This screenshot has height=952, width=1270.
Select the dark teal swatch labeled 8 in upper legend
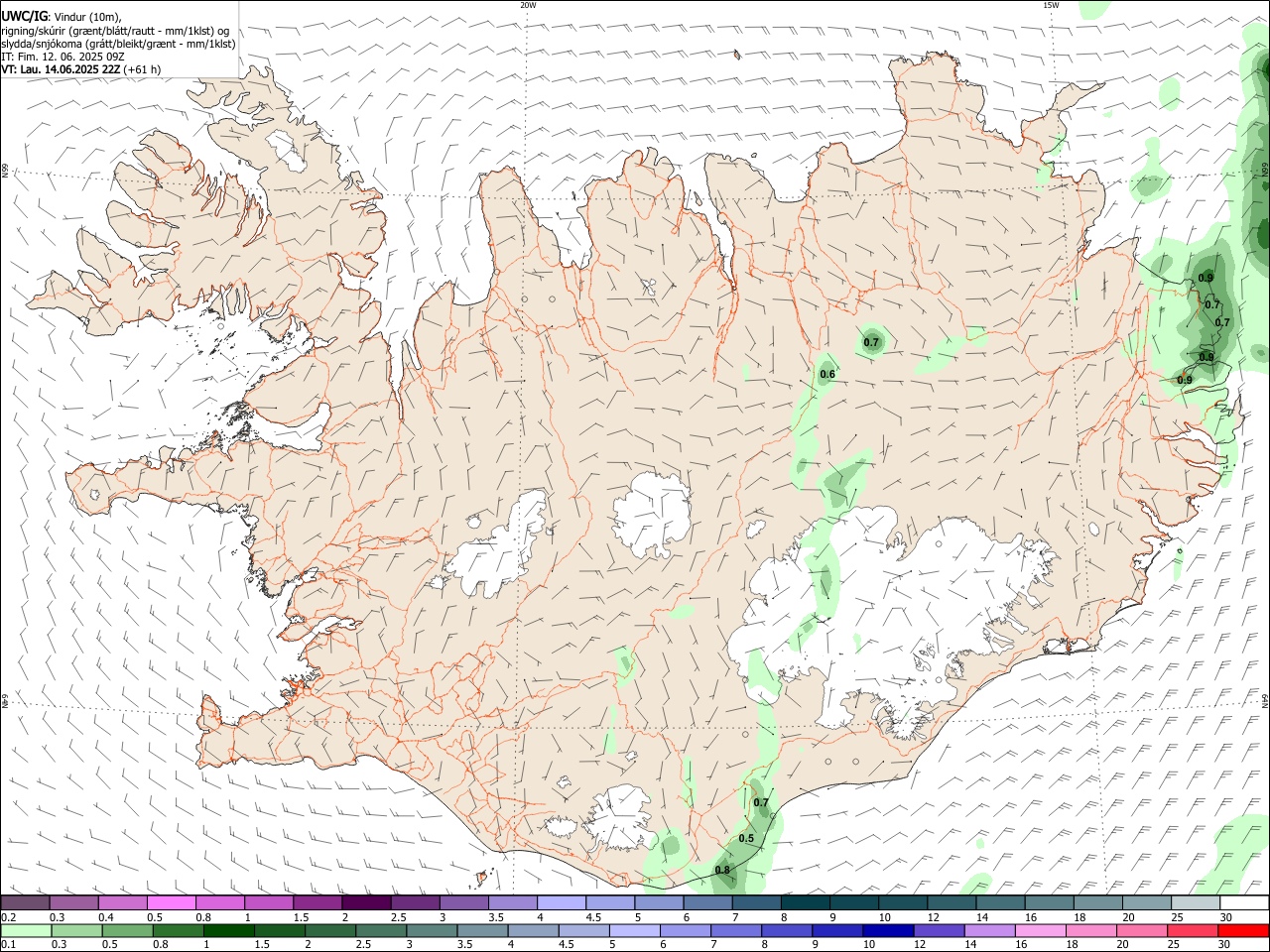tap(805, 902)
